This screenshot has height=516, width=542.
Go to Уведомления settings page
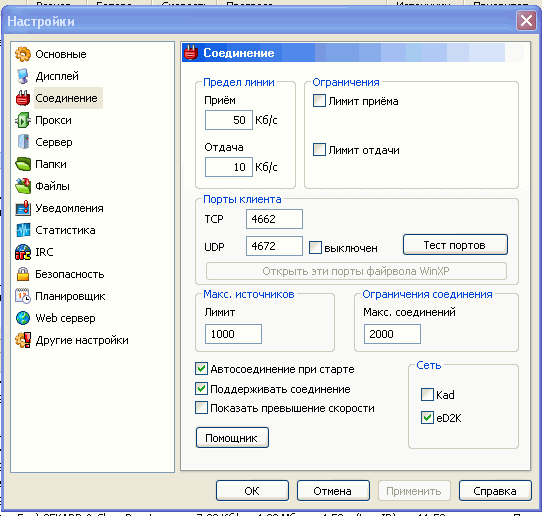(69, 208)
